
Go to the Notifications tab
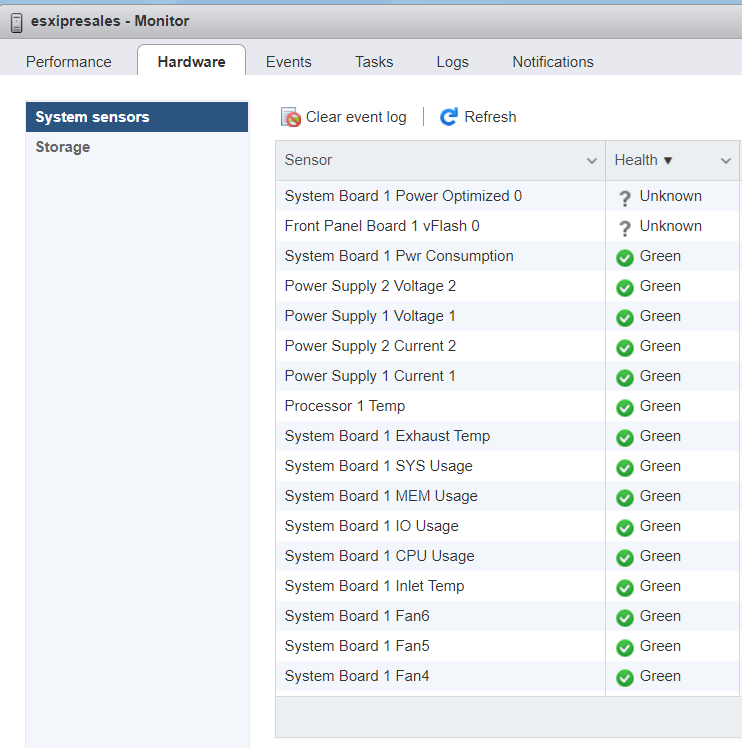point(553,62)
